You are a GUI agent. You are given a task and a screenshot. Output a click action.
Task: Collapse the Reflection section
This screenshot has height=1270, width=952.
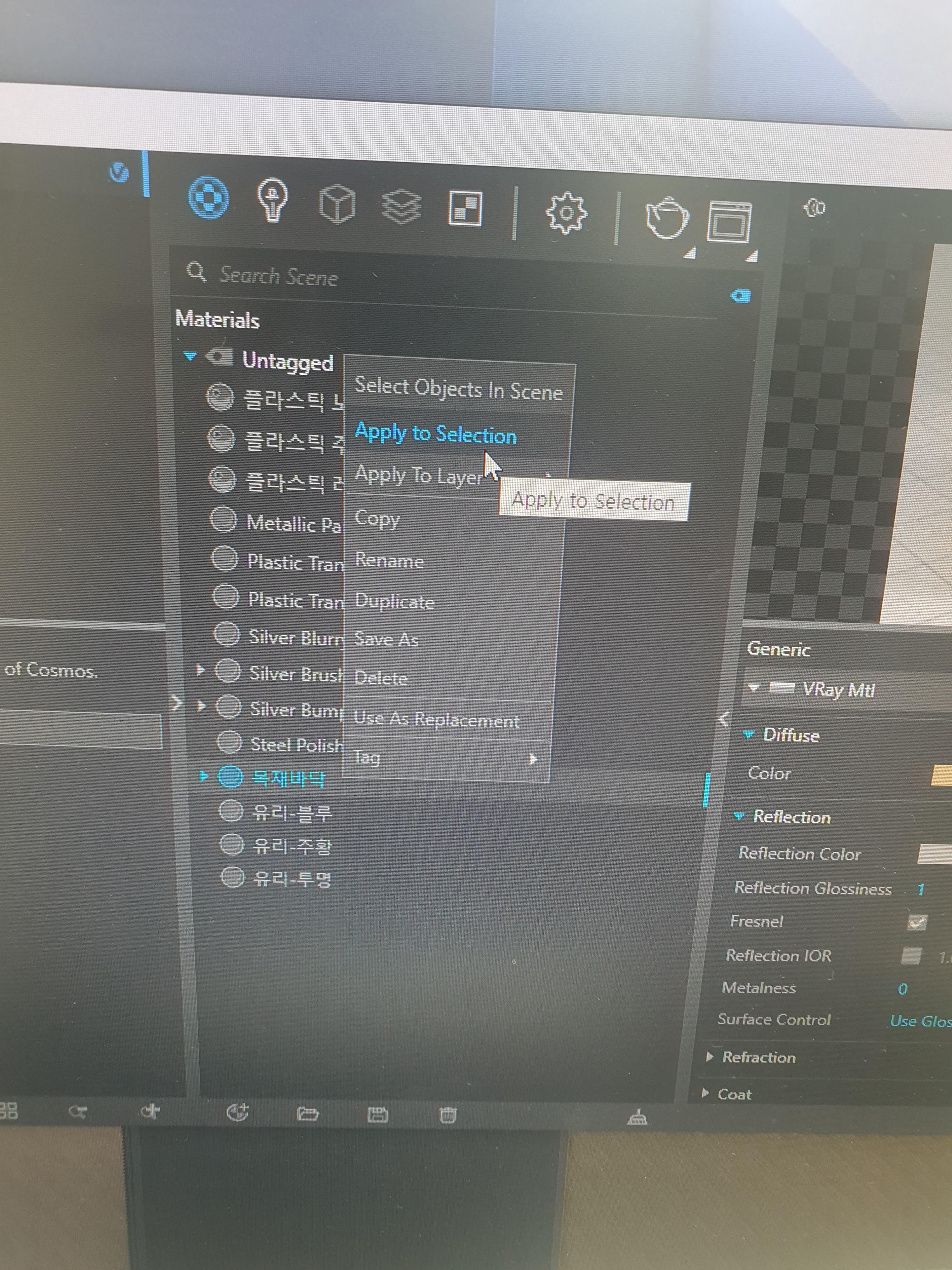(739, 816)
